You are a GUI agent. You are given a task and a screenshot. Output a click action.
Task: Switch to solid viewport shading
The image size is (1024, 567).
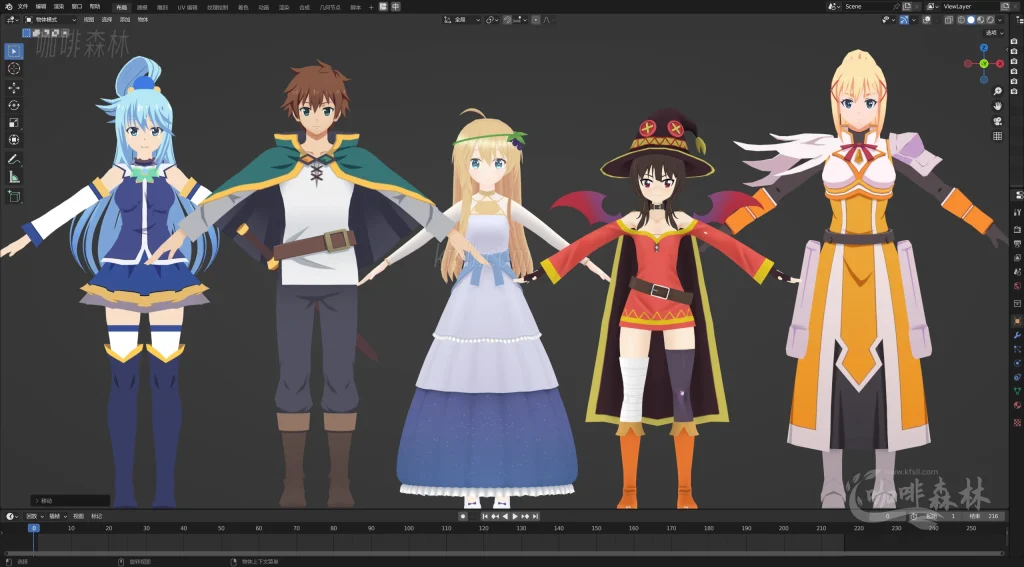click(970, 20)
